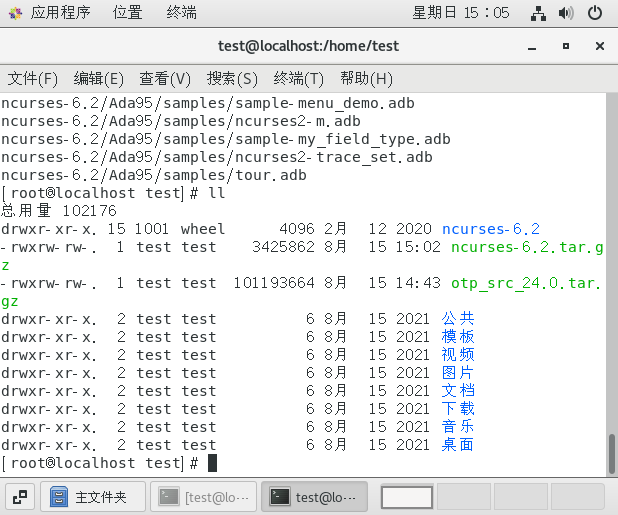
Task: Click the ncurses2-trace_set.adb output line
Action: point(217,157)
